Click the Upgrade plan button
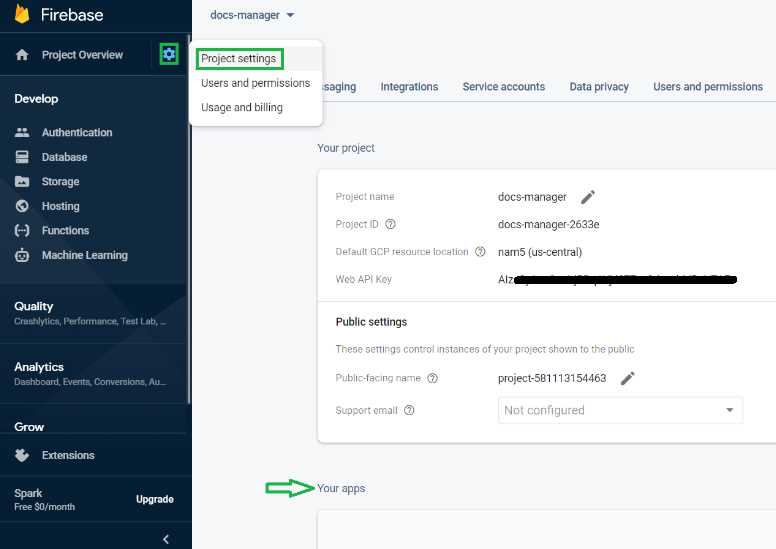Viewport: 776px width, 549px height. point(154,499)
